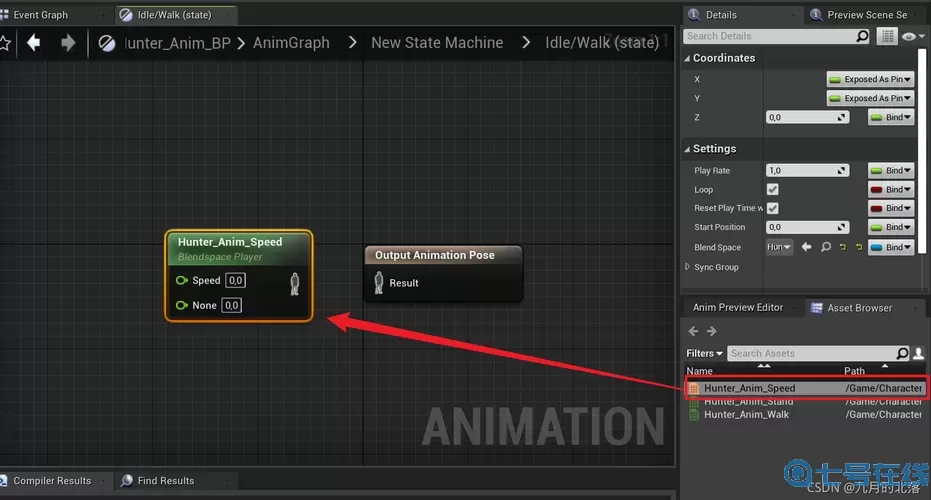Viewport: 931px width, 500px height.
Task: Click the Result pose pin icon
Action: [379, 283]
